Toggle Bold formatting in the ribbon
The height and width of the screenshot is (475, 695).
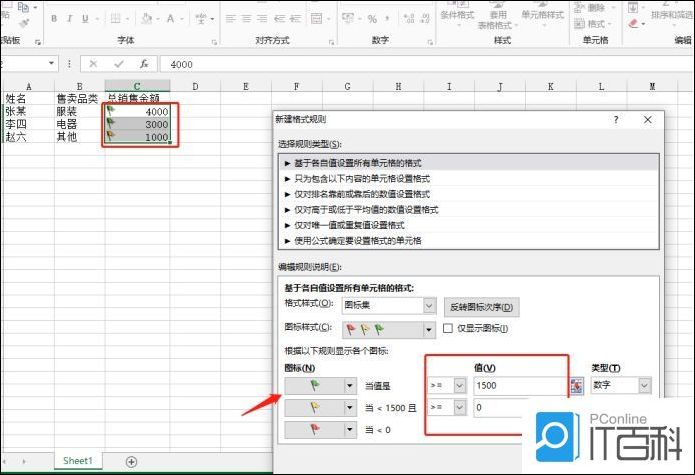coord(54,19)
